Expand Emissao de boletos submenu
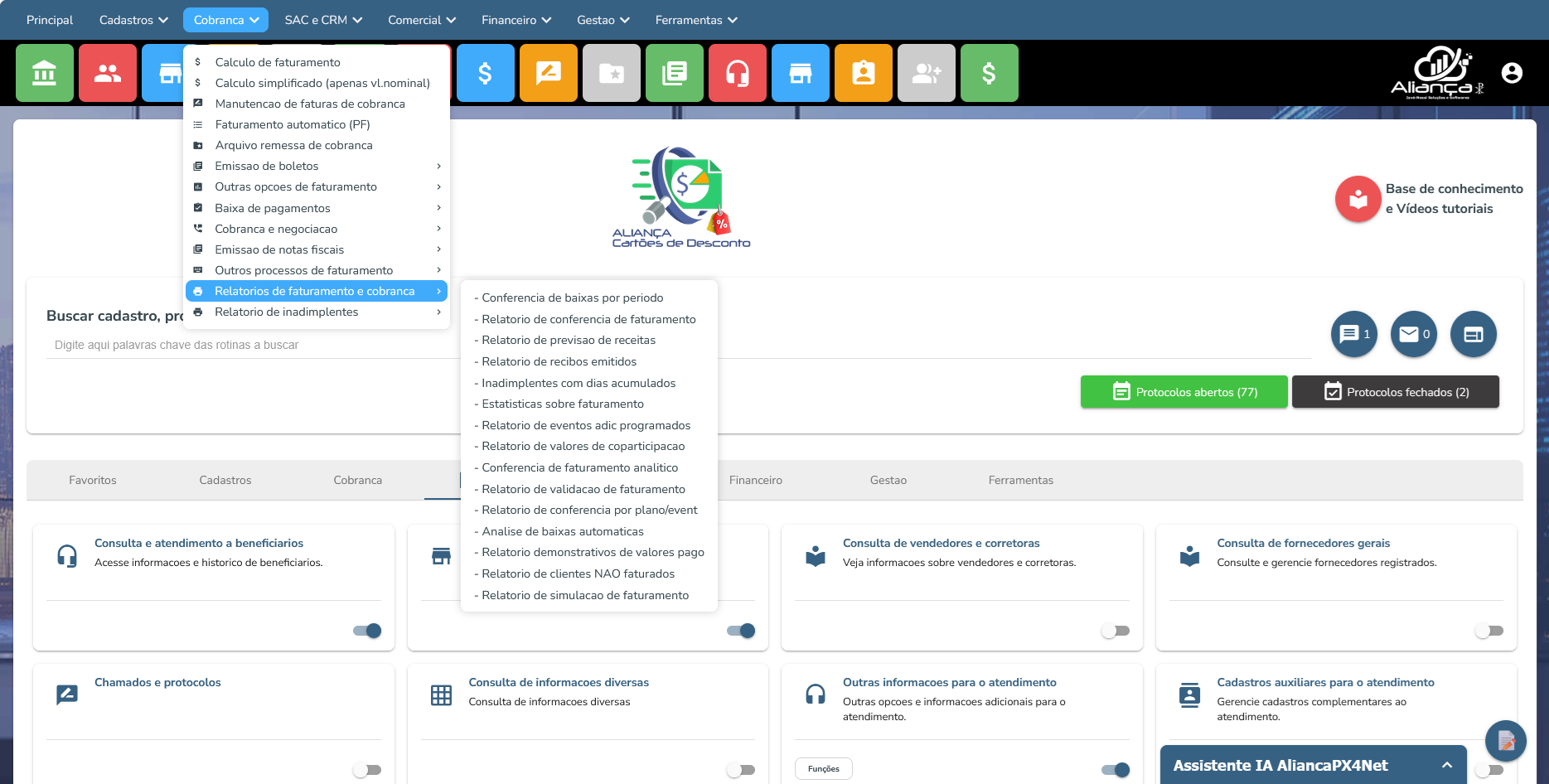Image resolution: width=1549 pixels, height=784 pixels. (317, 166)
